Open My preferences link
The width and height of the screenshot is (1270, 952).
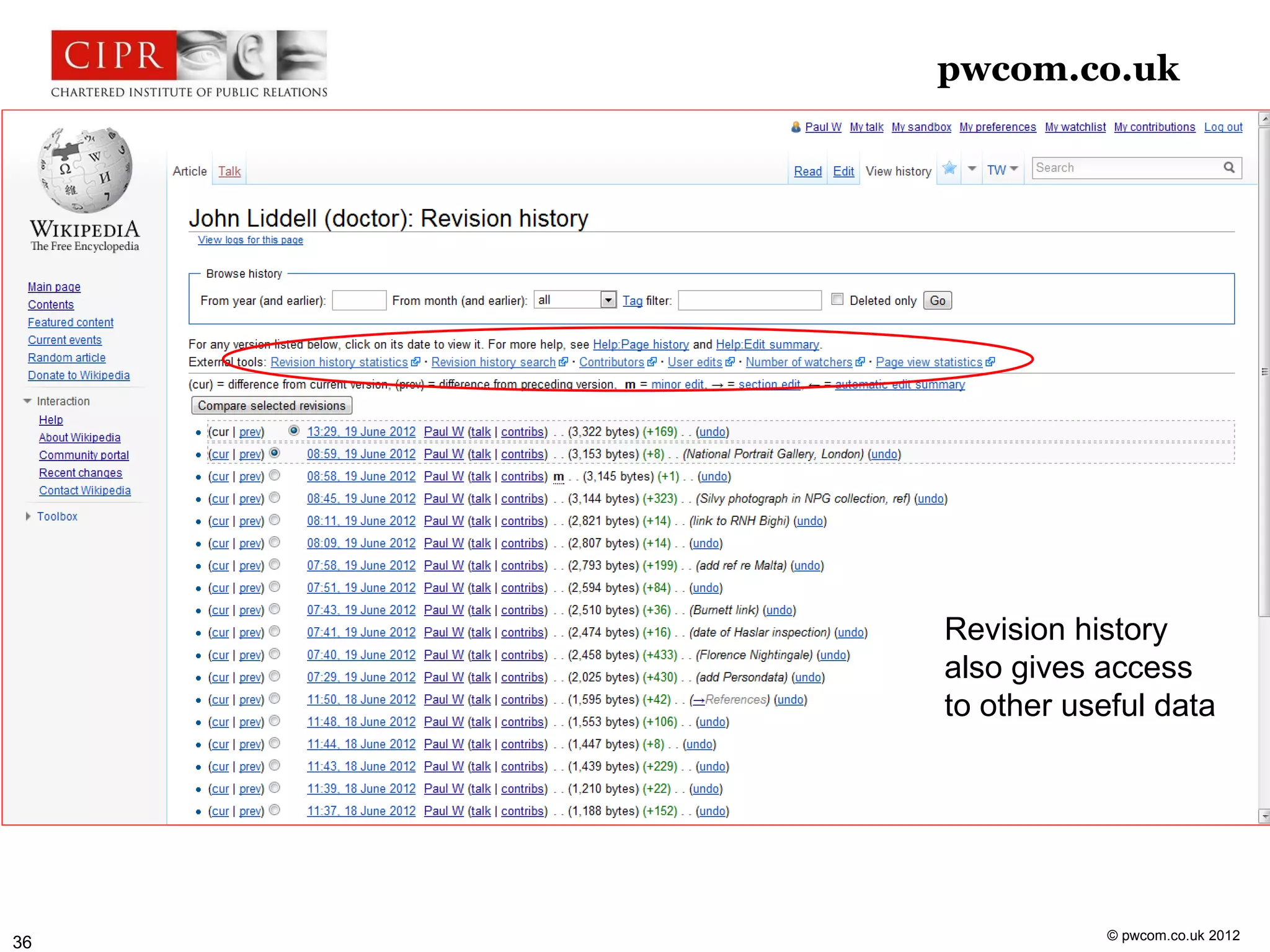point(998,127)
